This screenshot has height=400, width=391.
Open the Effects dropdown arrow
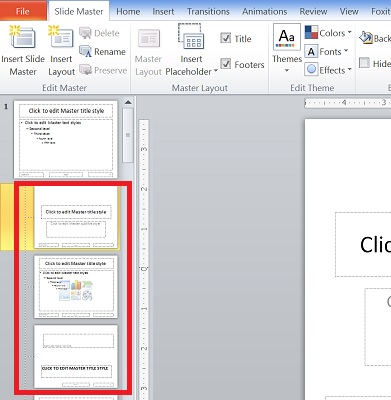tap(349, 69)
